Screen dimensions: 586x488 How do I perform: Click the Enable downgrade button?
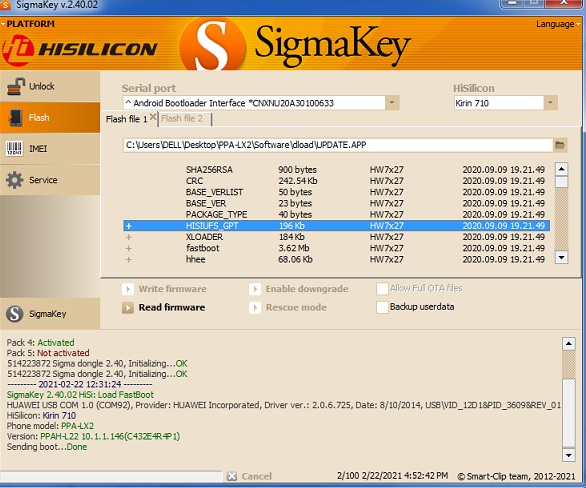[x=299, y=289]
